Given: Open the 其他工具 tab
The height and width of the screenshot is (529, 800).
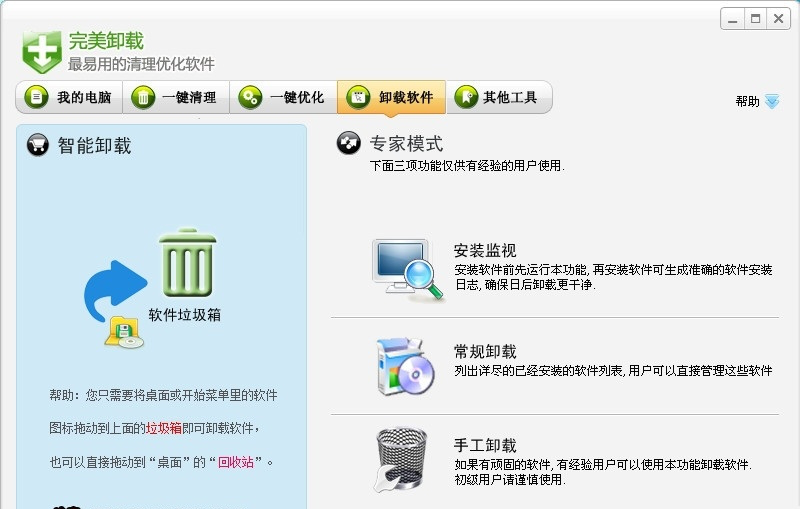Looking at the screenshot, I should 499,97.
